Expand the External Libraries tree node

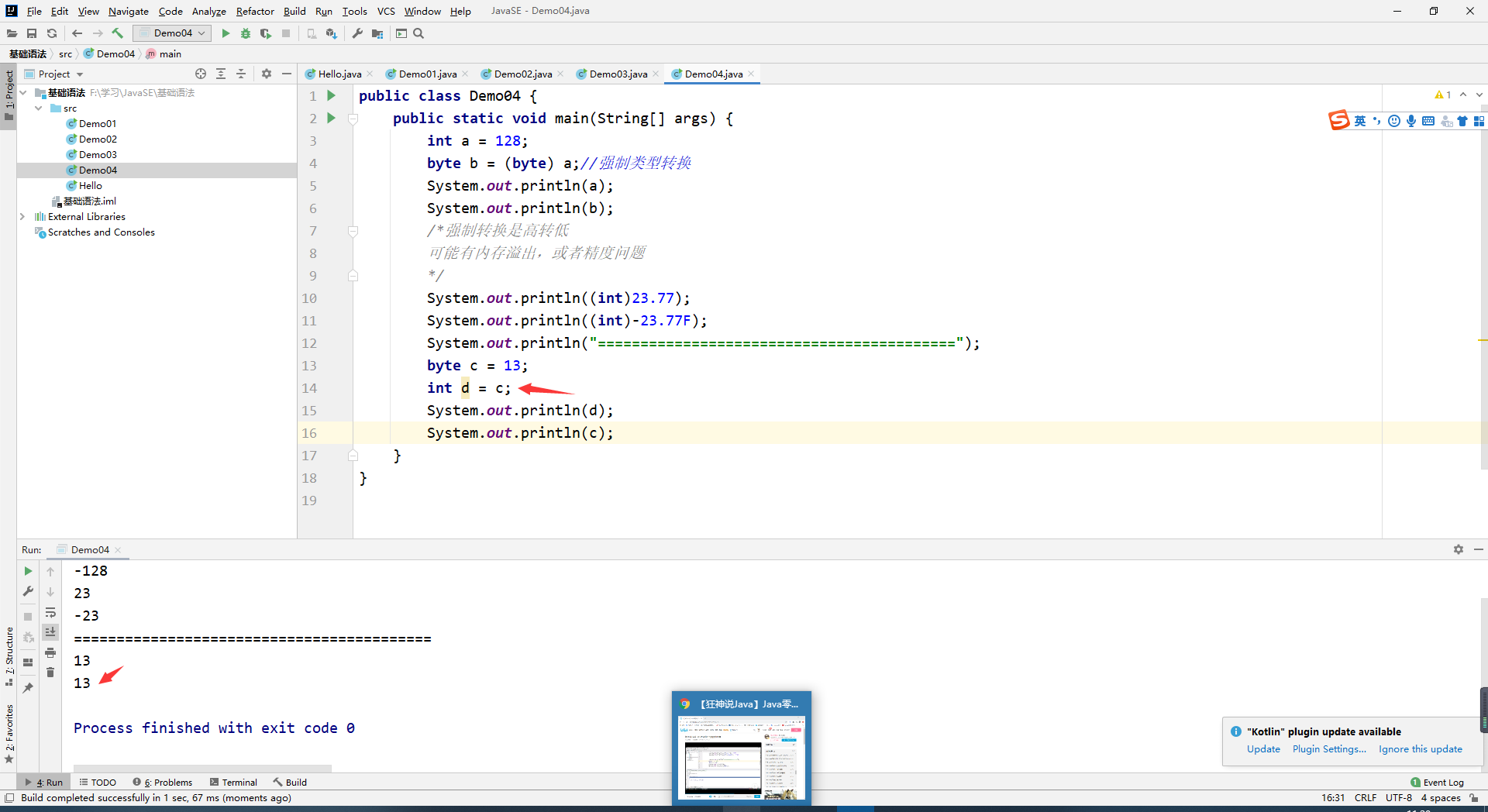coord(22,217)
